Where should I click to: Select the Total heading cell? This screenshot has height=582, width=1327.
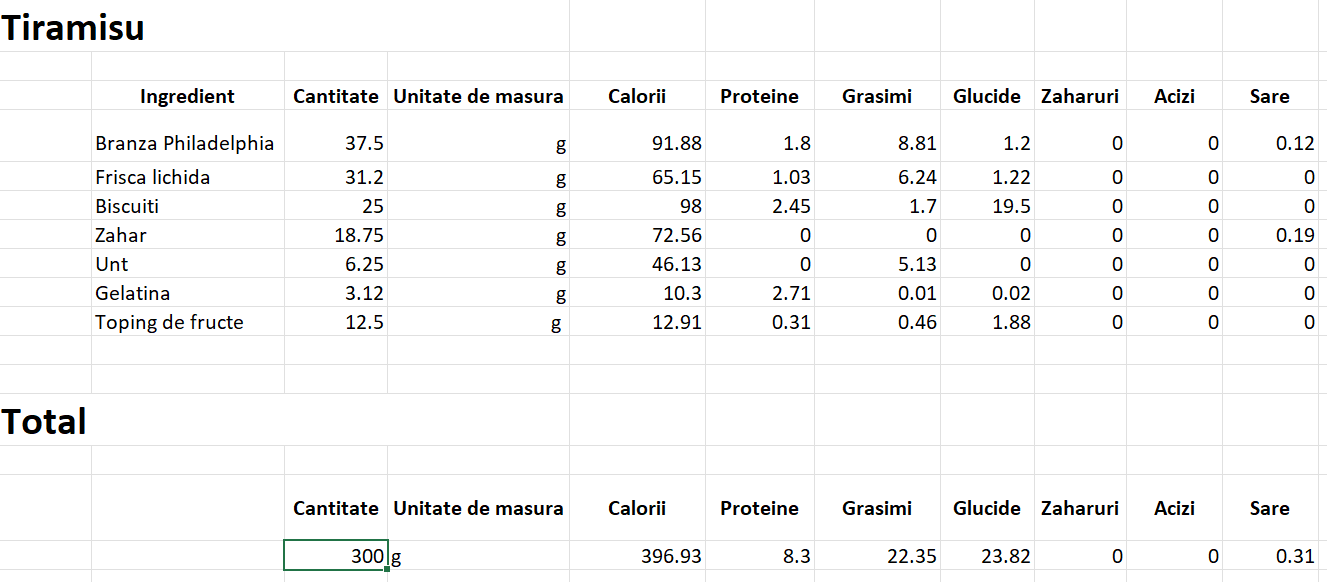click(x=45, y=422)
